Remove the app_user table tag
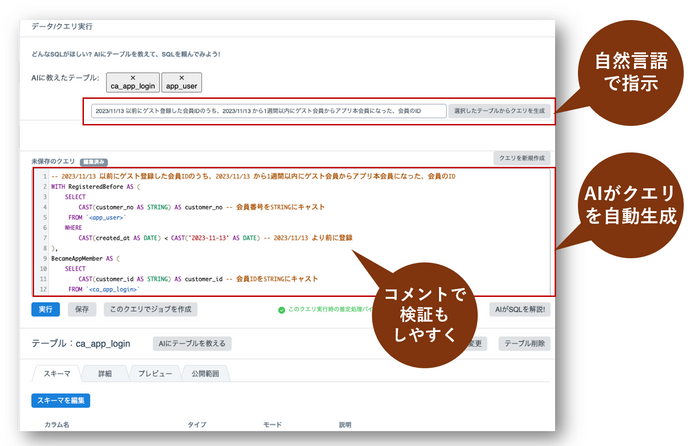The width and height of the screenshot is (700, 446). pos(181,78)
